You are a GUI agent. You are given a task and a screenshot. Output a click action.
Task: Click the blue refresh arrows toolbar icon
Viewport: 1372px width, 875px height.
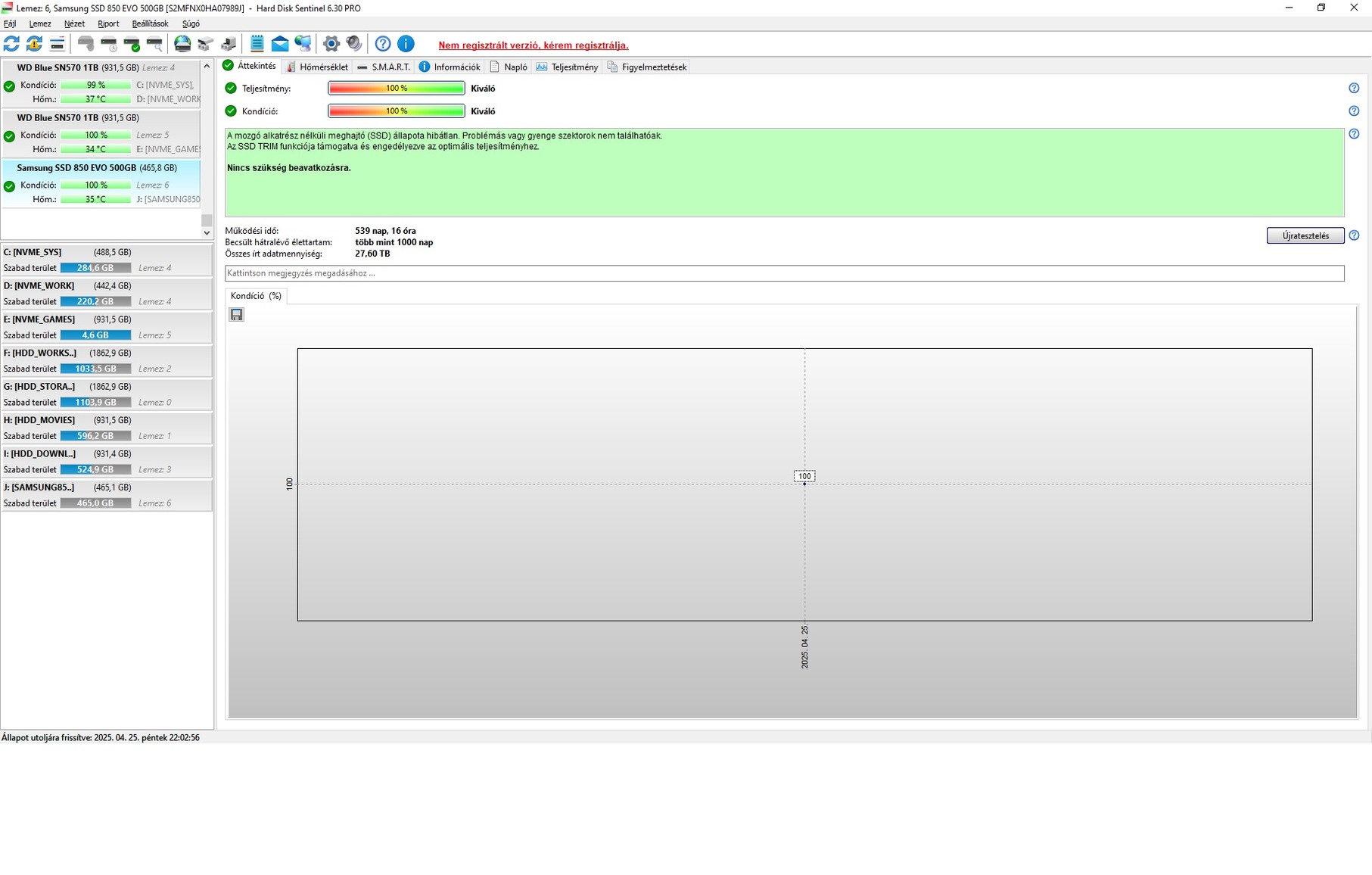click(11, 44)
